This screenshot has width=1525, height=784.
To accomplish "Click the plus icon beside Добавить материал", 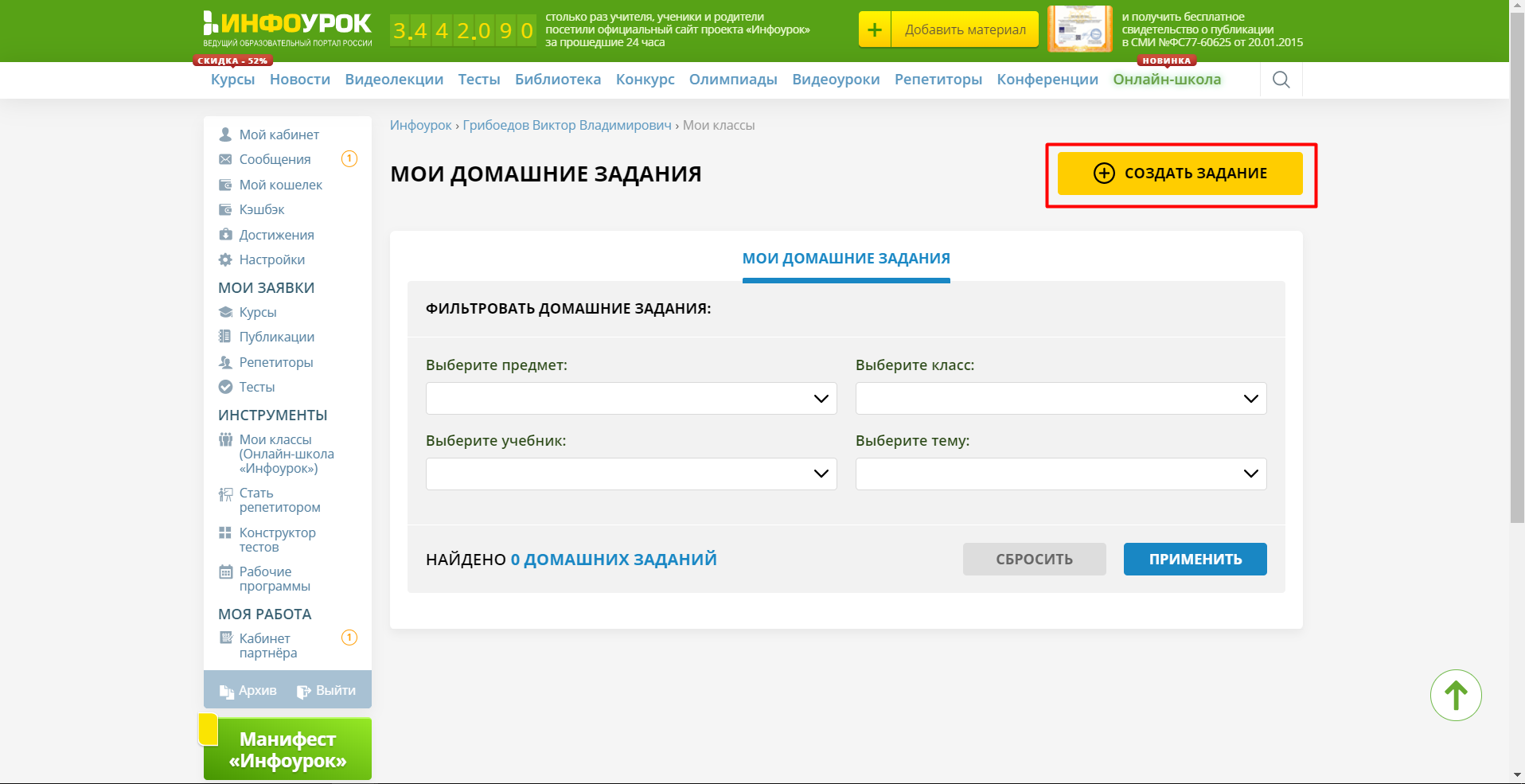I will 874,30.
